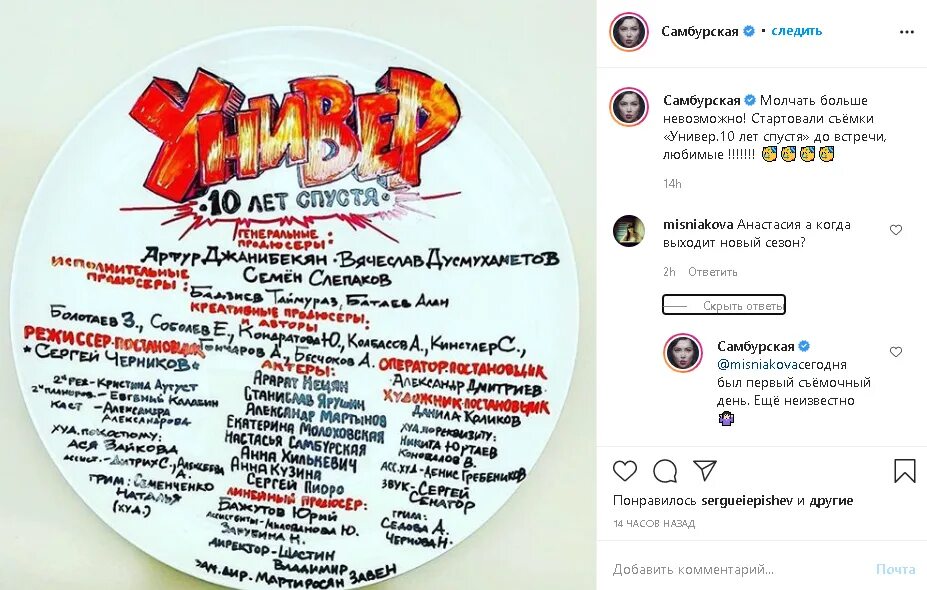Collapse replies with Скрыть ответы

pos(724,305)
